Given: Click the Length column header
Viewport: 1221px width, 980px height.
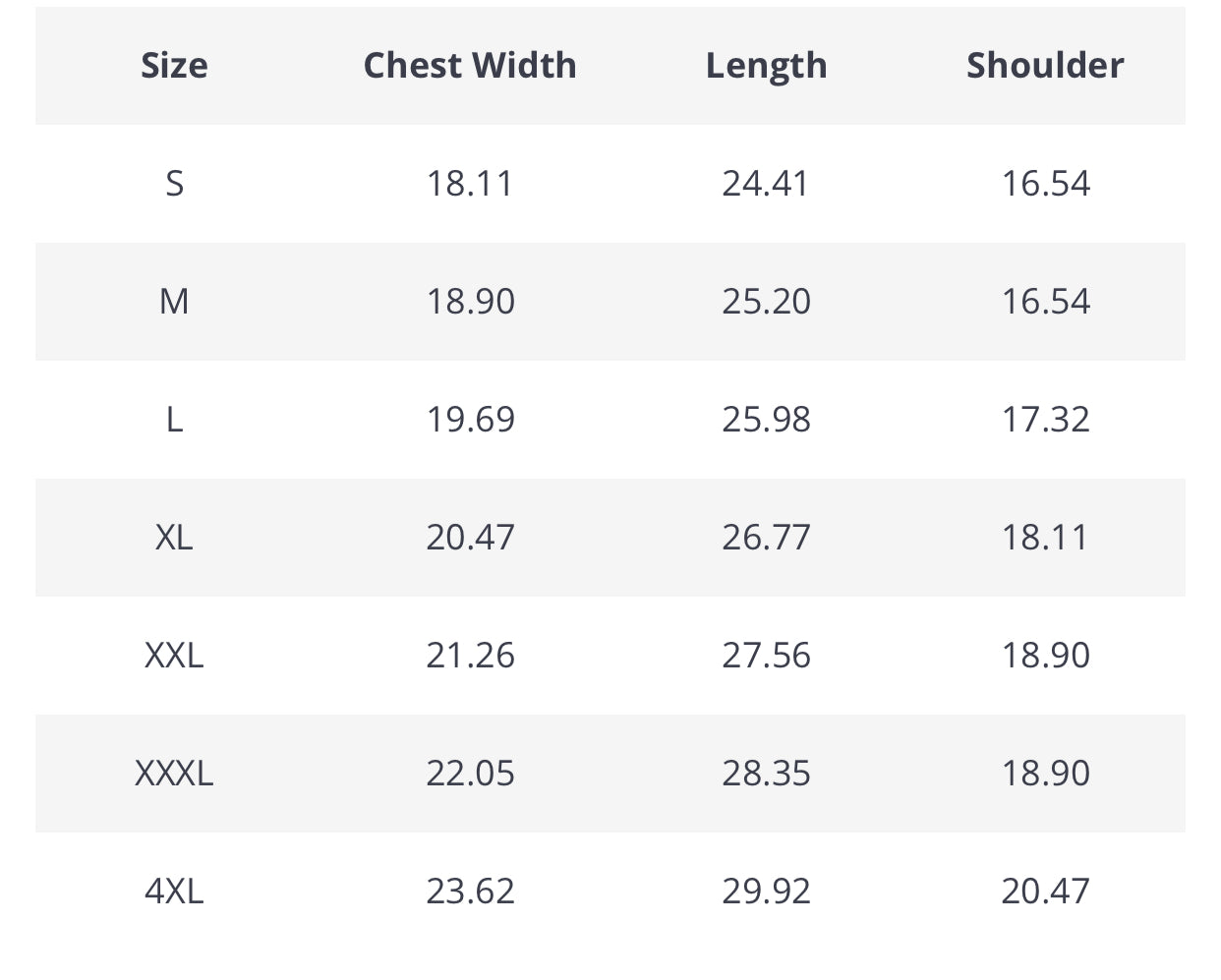Looking at the screenshot, I should (766, 66).
